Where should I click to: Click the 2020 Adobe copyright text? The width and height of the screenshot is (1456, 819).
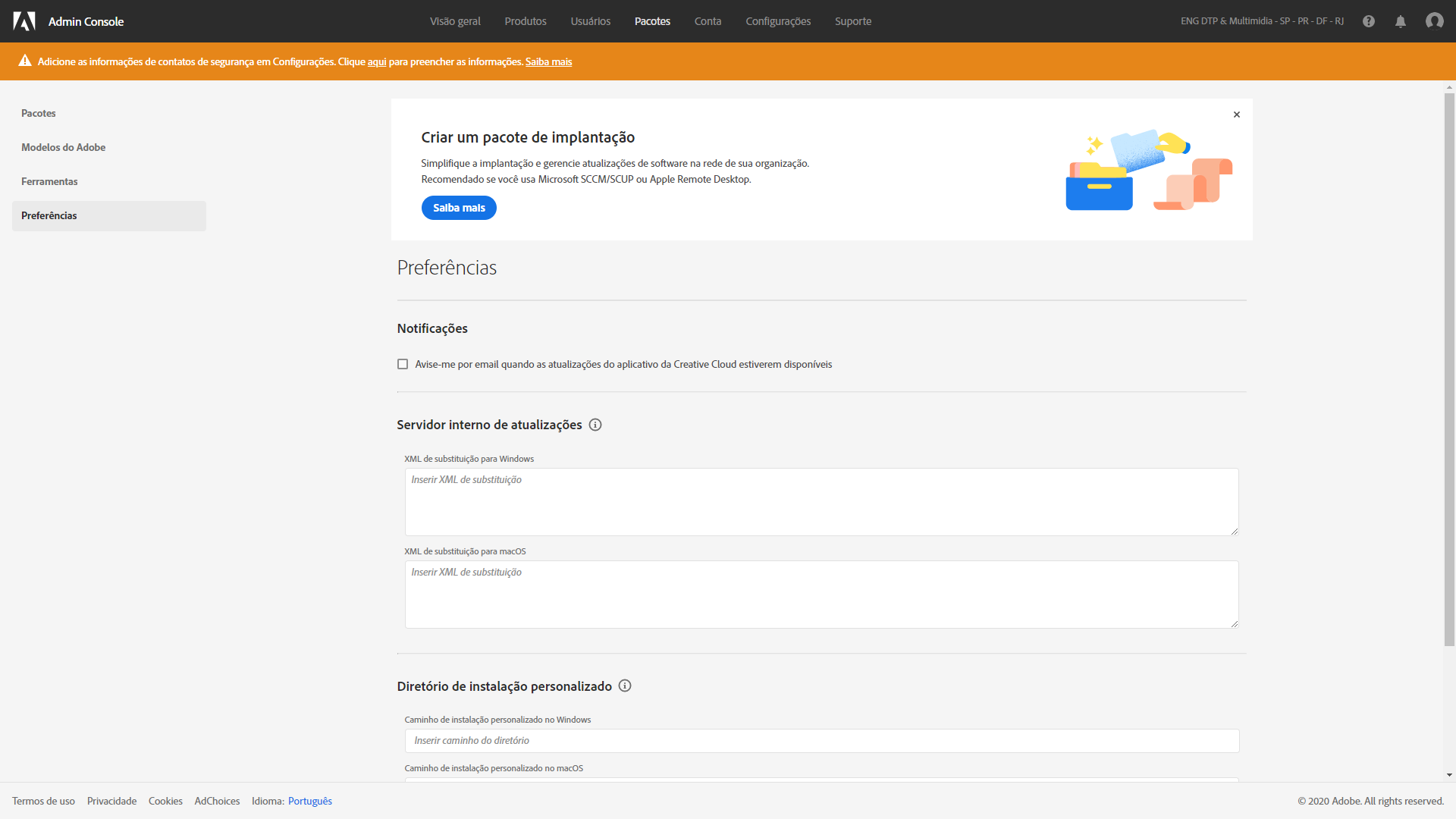[1370, 801]
